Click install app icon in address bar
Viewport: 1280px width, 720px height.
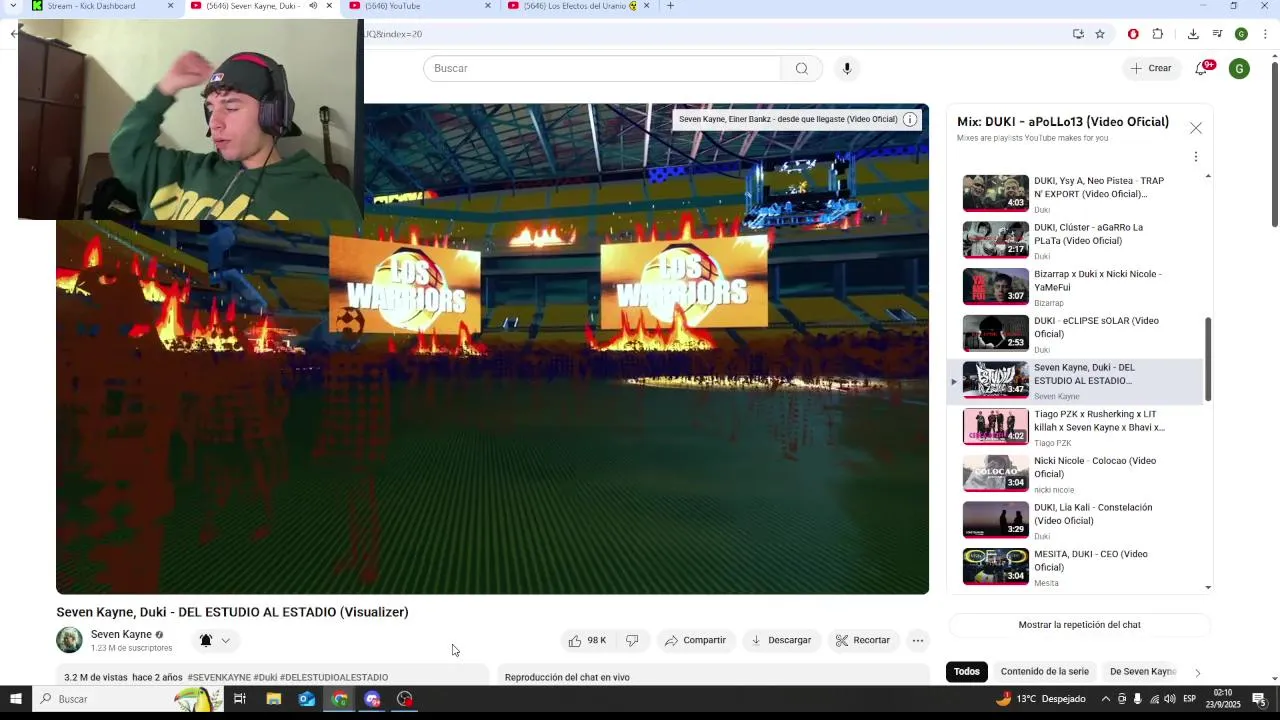(1078, 34)
